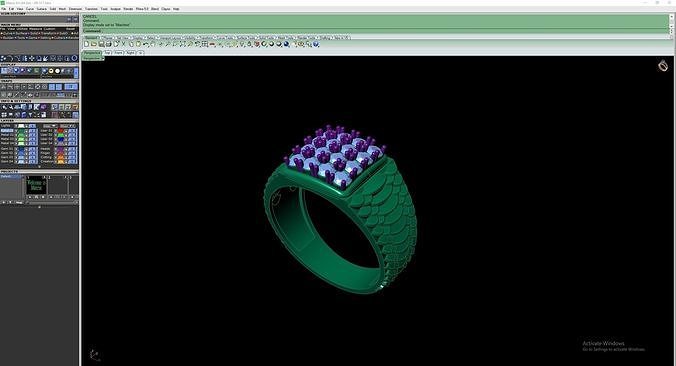The image size is (676, 366).
Task: Click the Welcome to Matrix project thumbnail
Action: (x=36, y=185)
